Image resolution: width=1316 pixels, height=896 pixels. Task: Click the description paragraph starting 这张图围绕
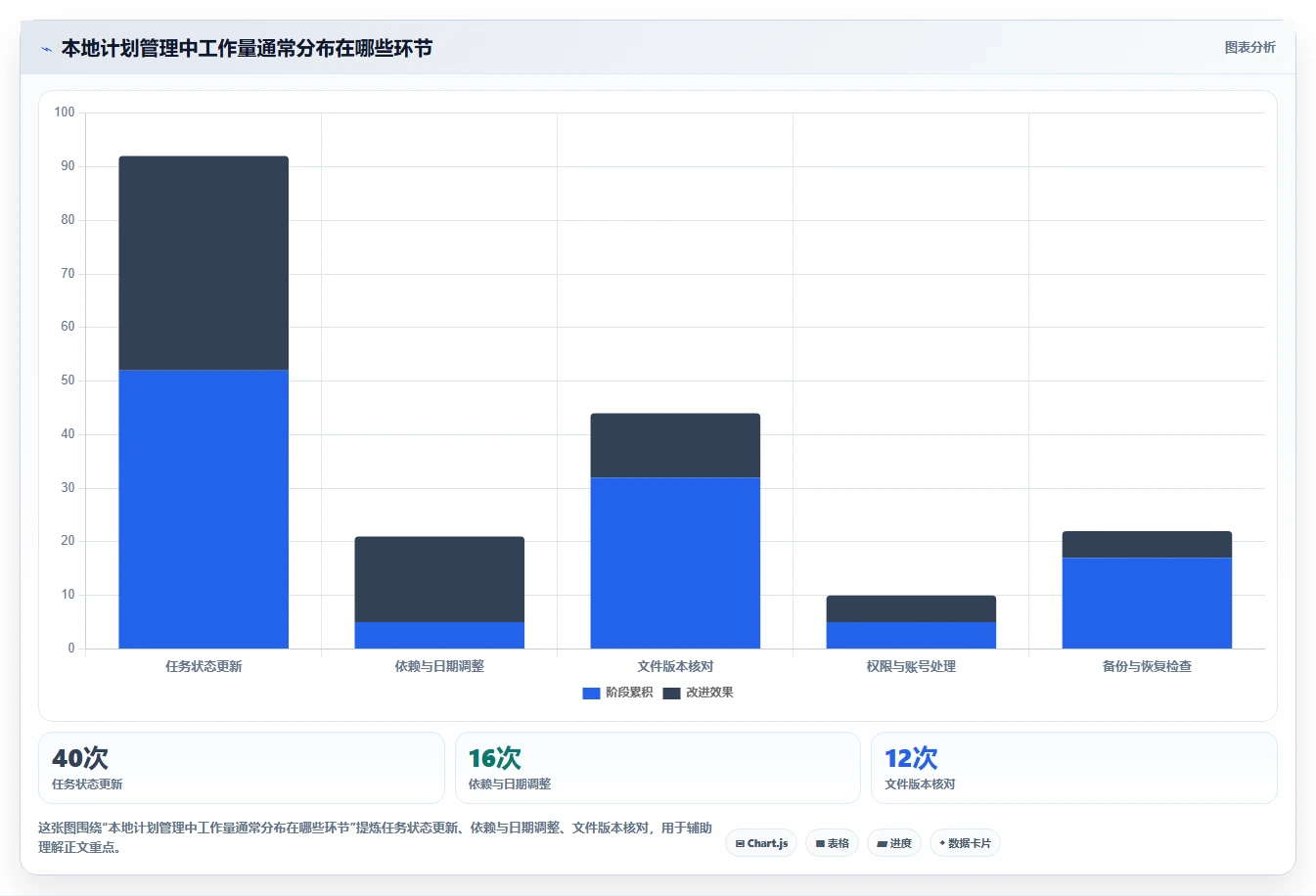(x=375, y=837)
